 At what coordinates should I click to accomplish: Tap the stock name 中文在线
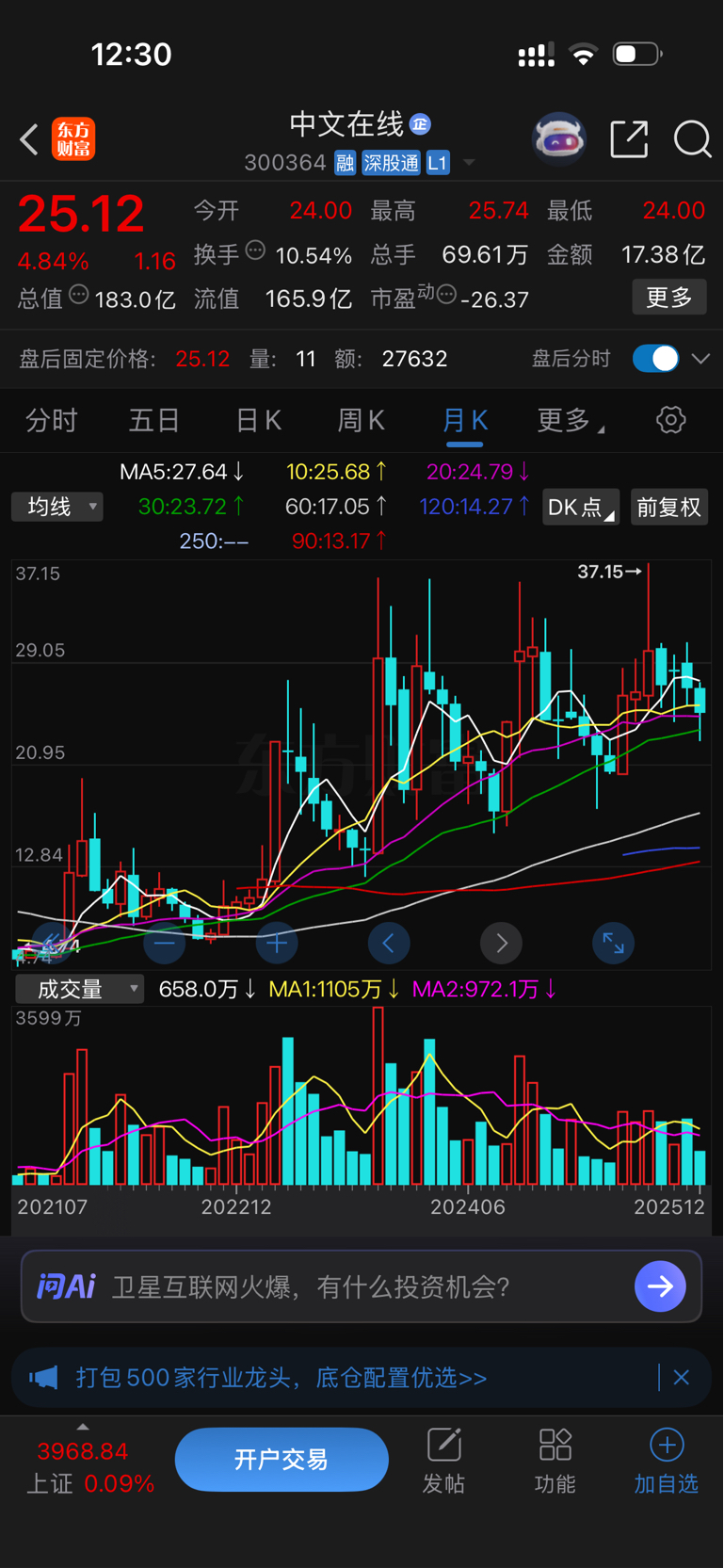pyautogui.click(x=346, y=123)
